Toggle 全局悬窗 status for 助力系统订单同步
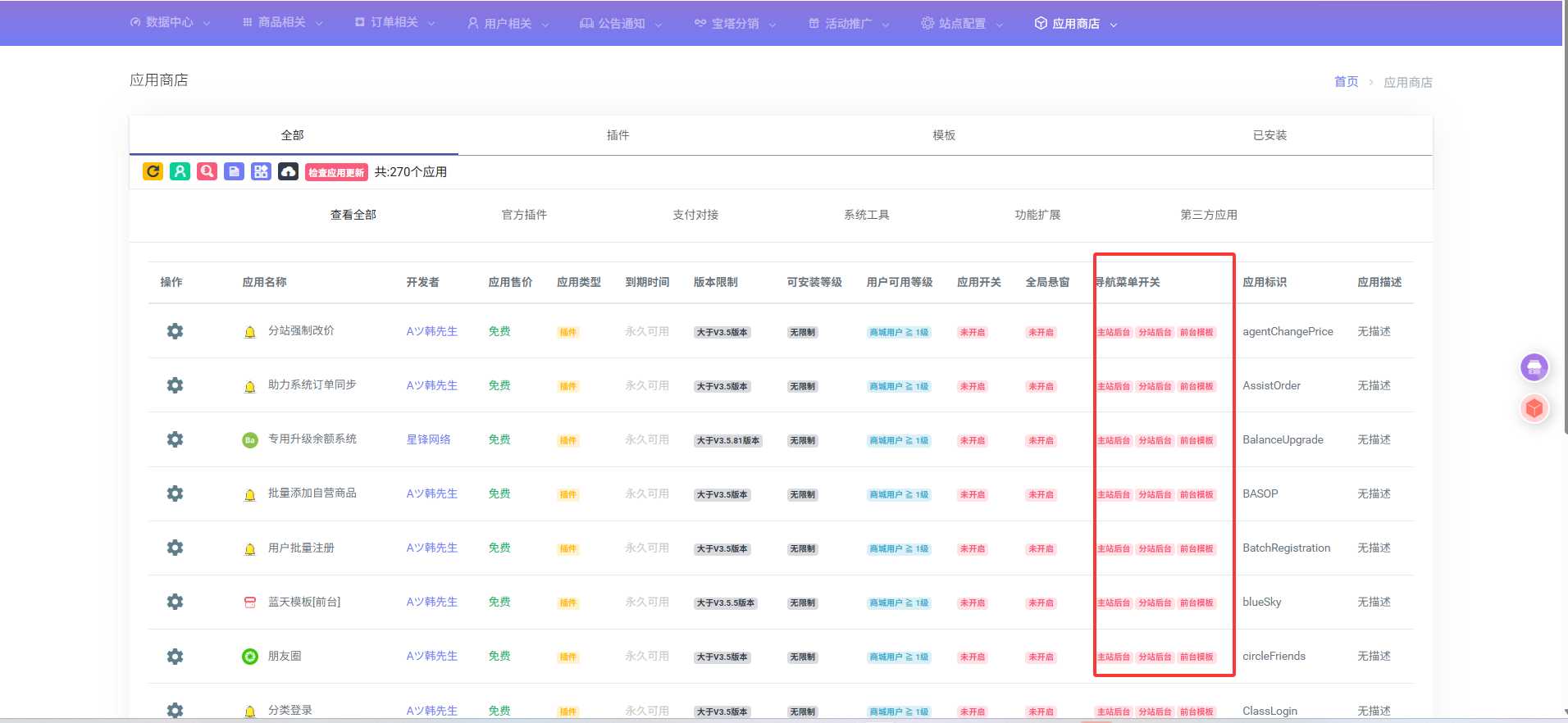1568x723 pixels. pyautogui.click(x=1041, y=386)
